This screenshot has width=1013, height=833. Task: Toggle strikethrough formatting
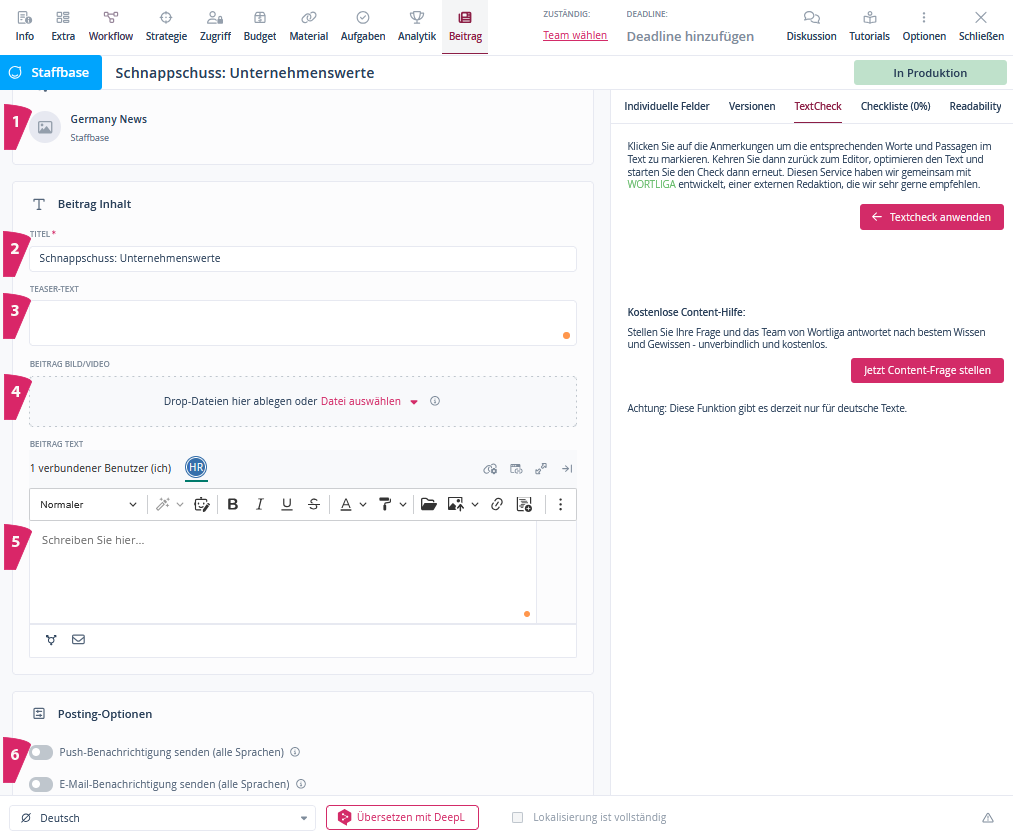tap(314, 504)
